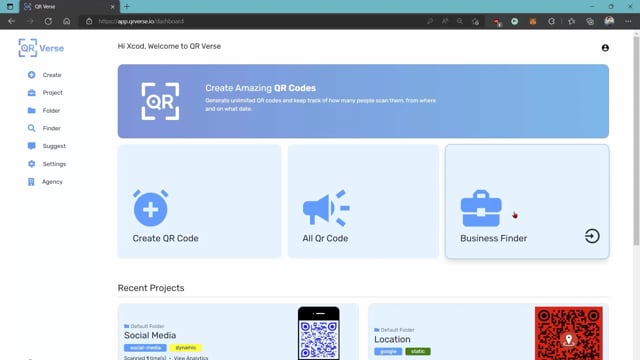Screen dimensions: 640x360
Task: Open the Location project title
Action: 392,340
